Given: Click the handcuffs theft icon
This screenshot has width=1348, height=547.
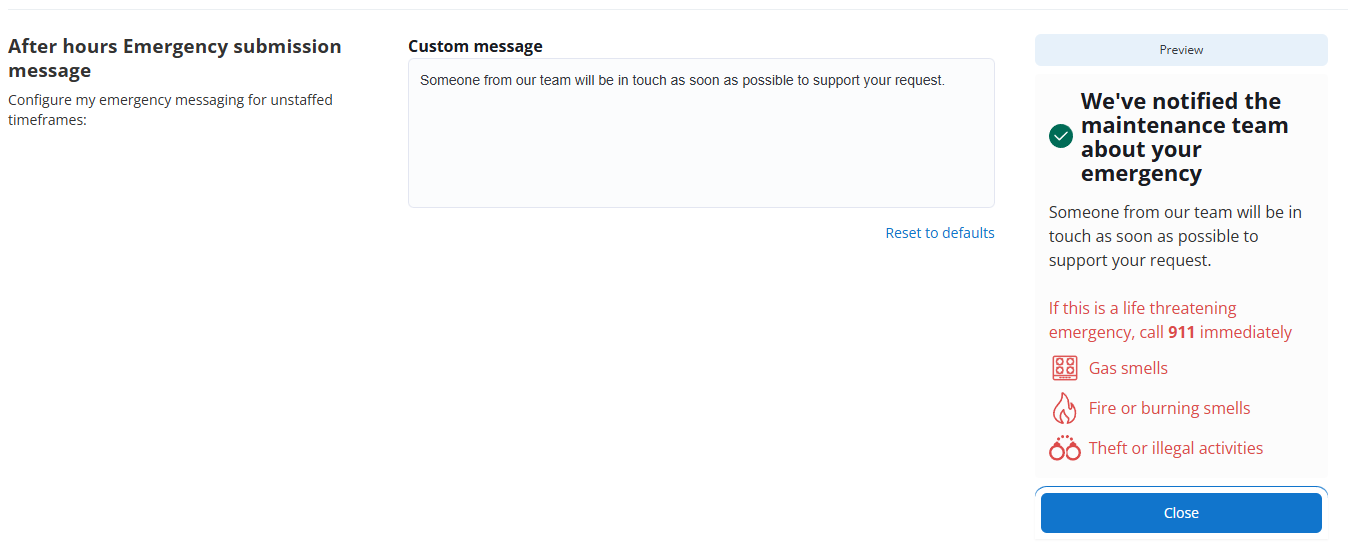Looking at the screenshot, I should click(x=1064, y=448).
